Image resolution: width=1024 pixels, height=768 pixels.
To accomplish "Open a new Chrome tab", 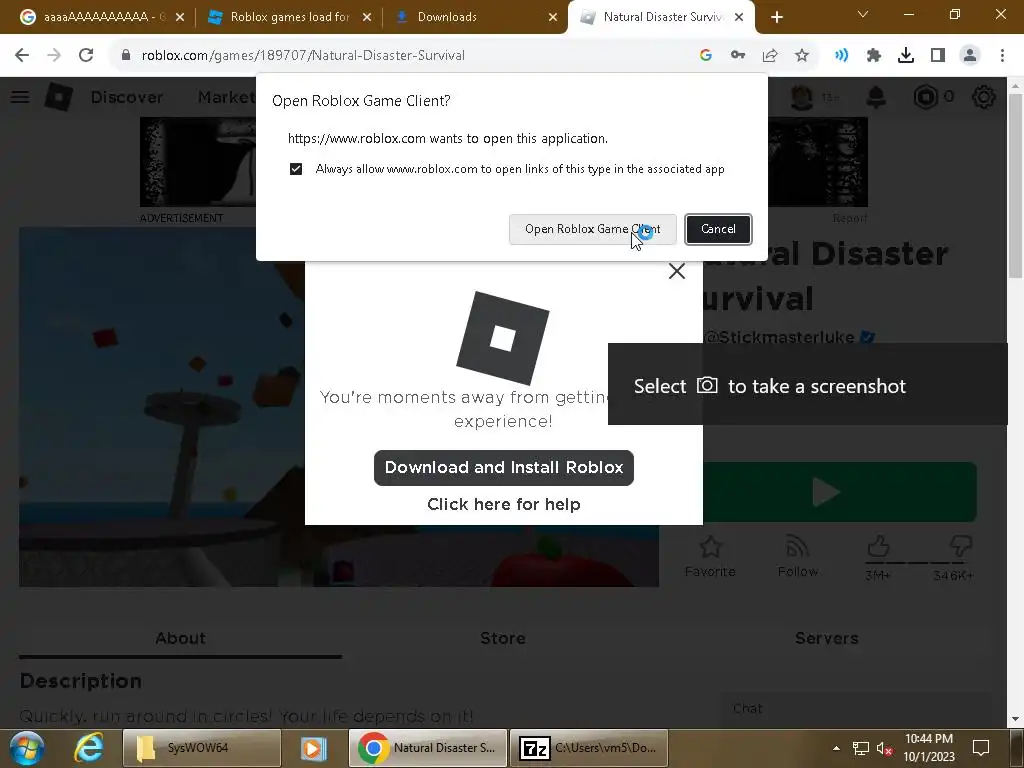I will 776,17.
